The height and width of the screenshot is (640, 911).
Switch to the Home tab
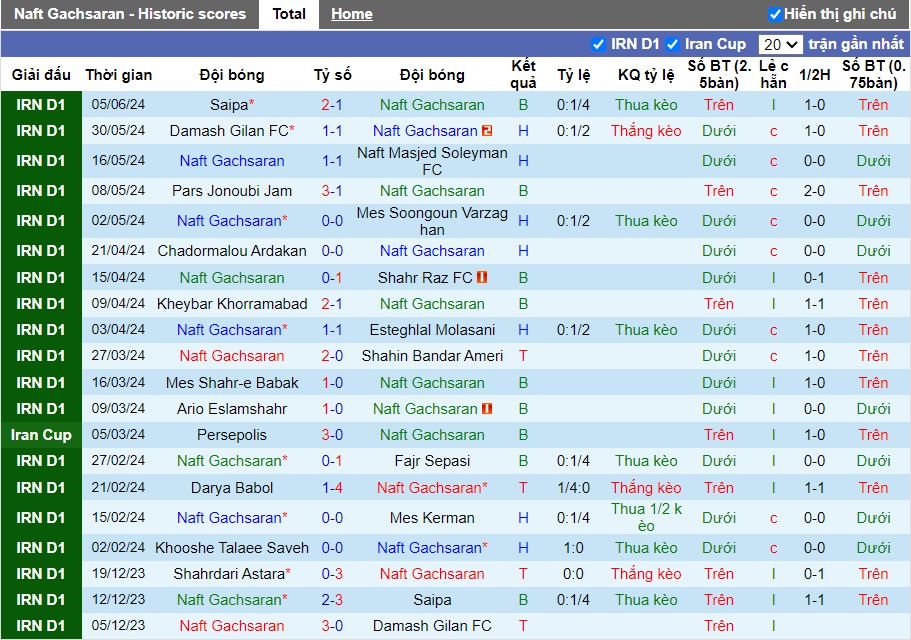(x=352, y=14)
